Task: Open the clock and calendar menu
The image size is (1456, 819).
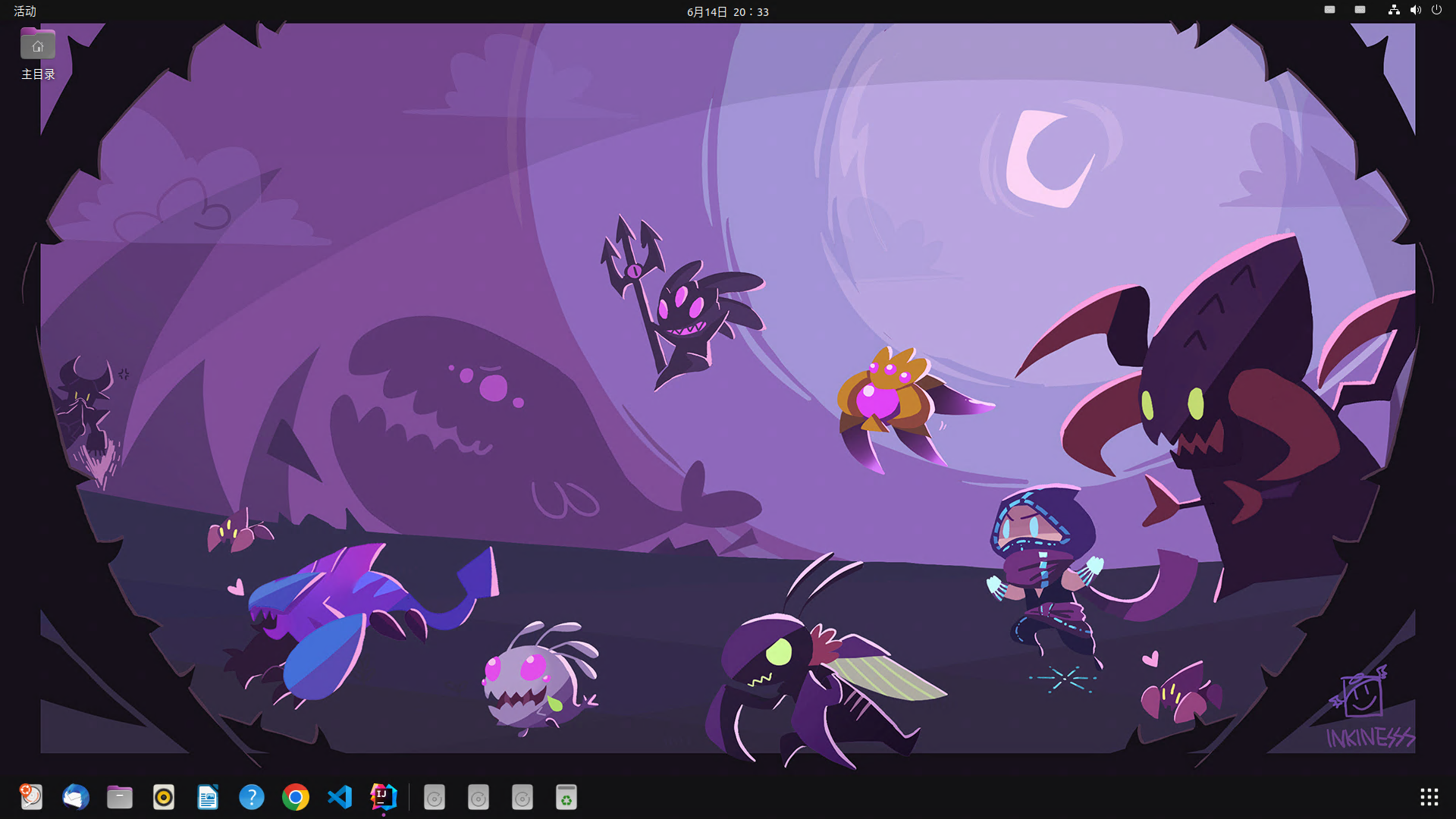Action: [x=727, y=11]
